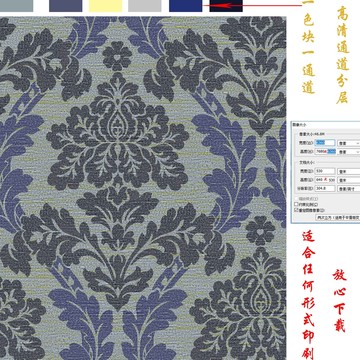Pick the slate purple-blue color swatch
Viewport: 360px width, 360px height.
click(x=65, y=6)
